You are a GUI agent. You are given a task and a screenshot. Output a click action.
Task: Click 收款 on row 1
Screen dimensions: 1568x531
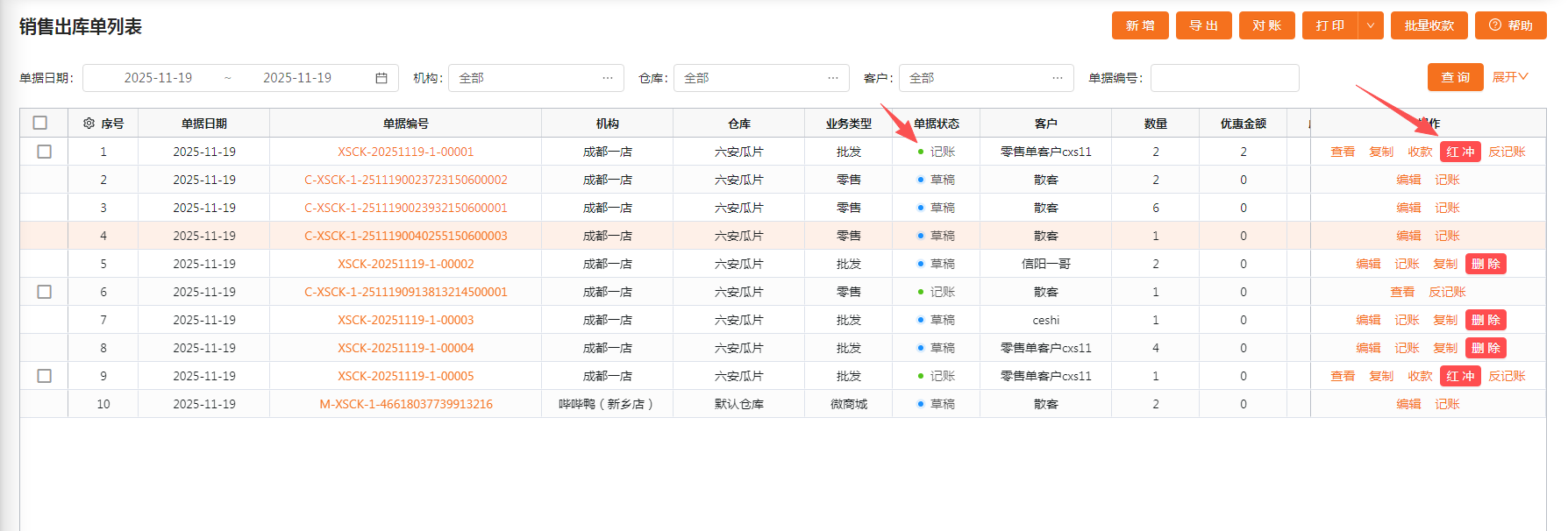[x=1420, y=152]
